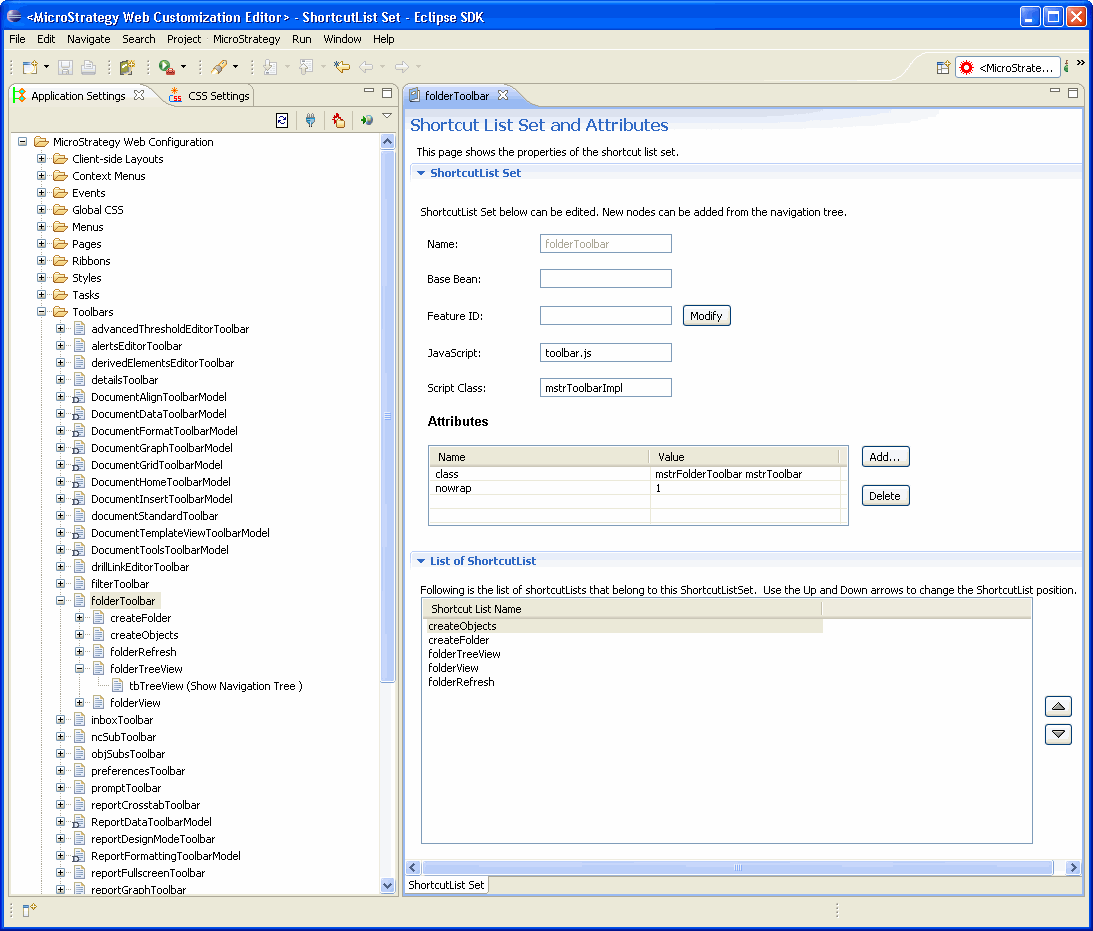The image size is (1093, 931).
Task: Collapse the folderToolbar tree node
Action: [61, 601]
